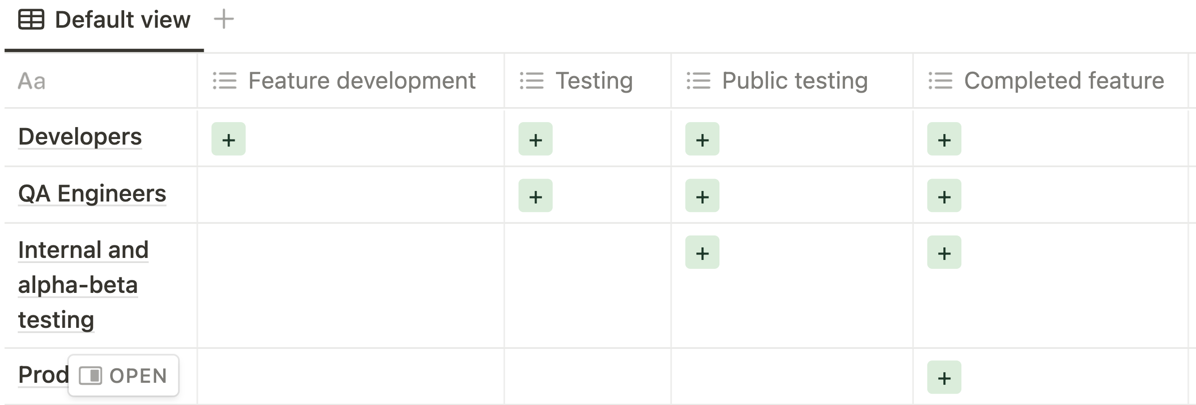Click the plus tag in Developers Completed feature

pyautogui.click(x=944, y=140)
